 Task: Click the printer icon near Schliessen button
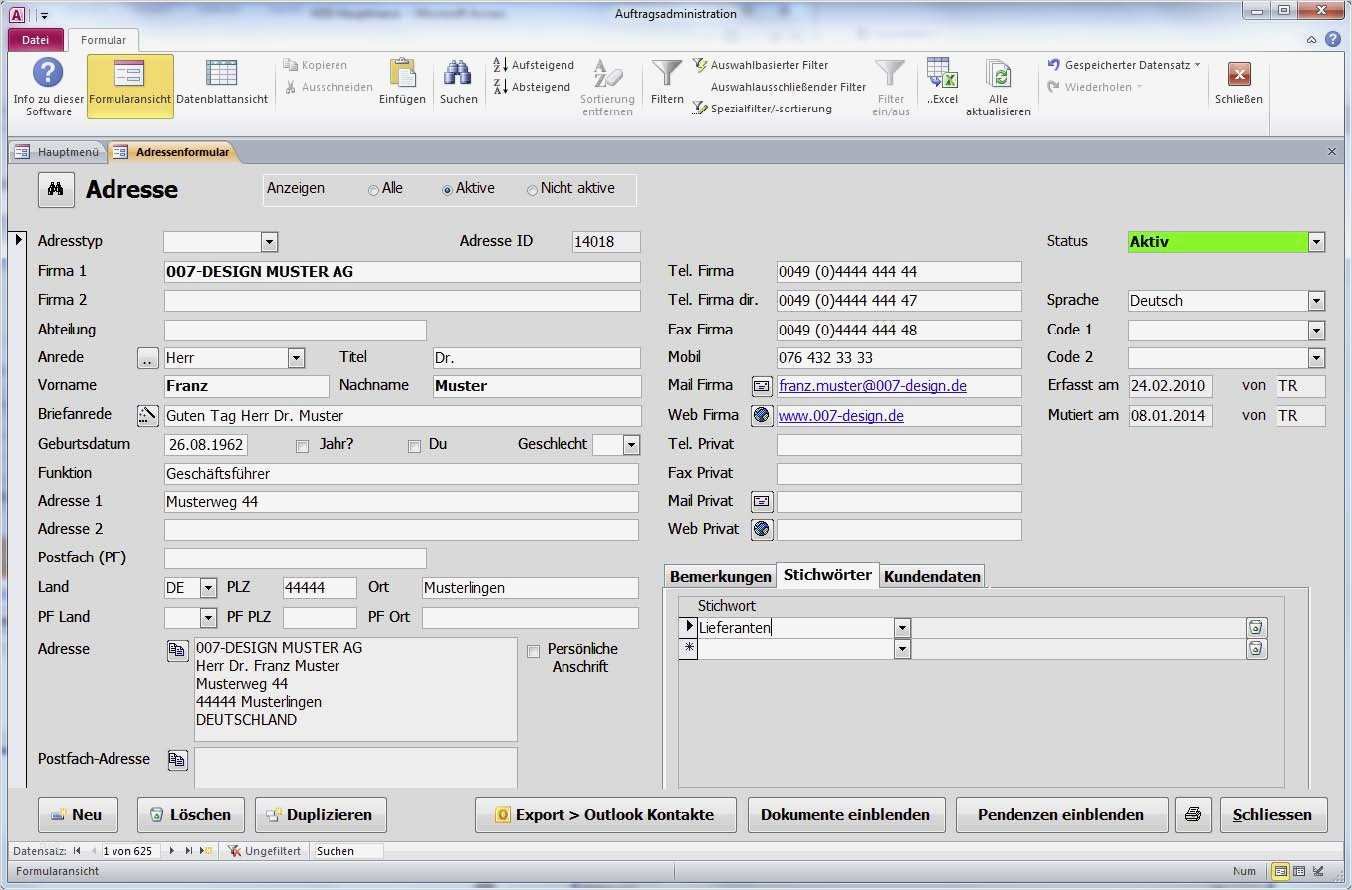1192,814
